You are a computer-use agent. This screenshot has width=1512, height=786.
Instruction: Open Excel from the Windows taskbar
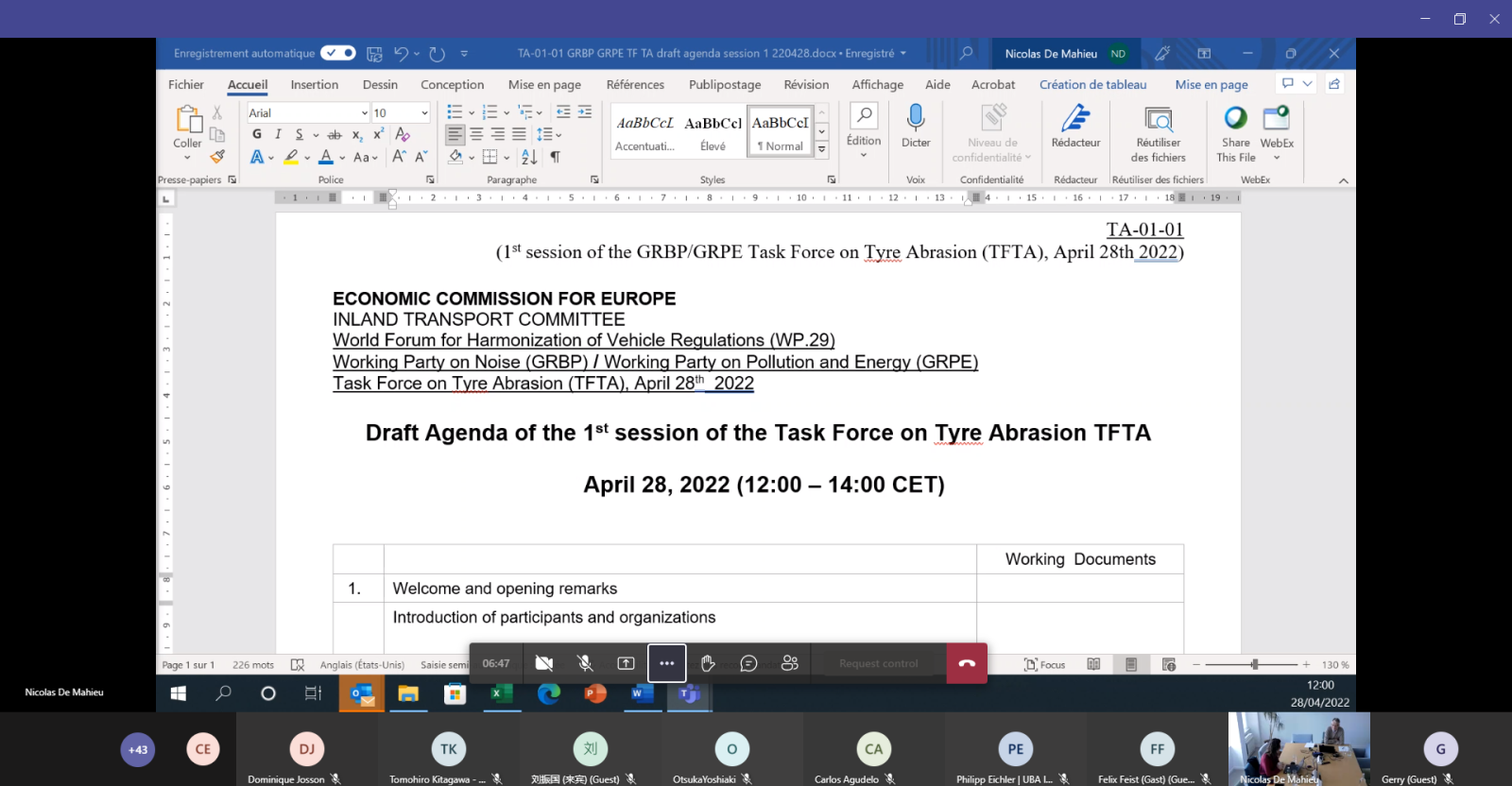[501, 693]
